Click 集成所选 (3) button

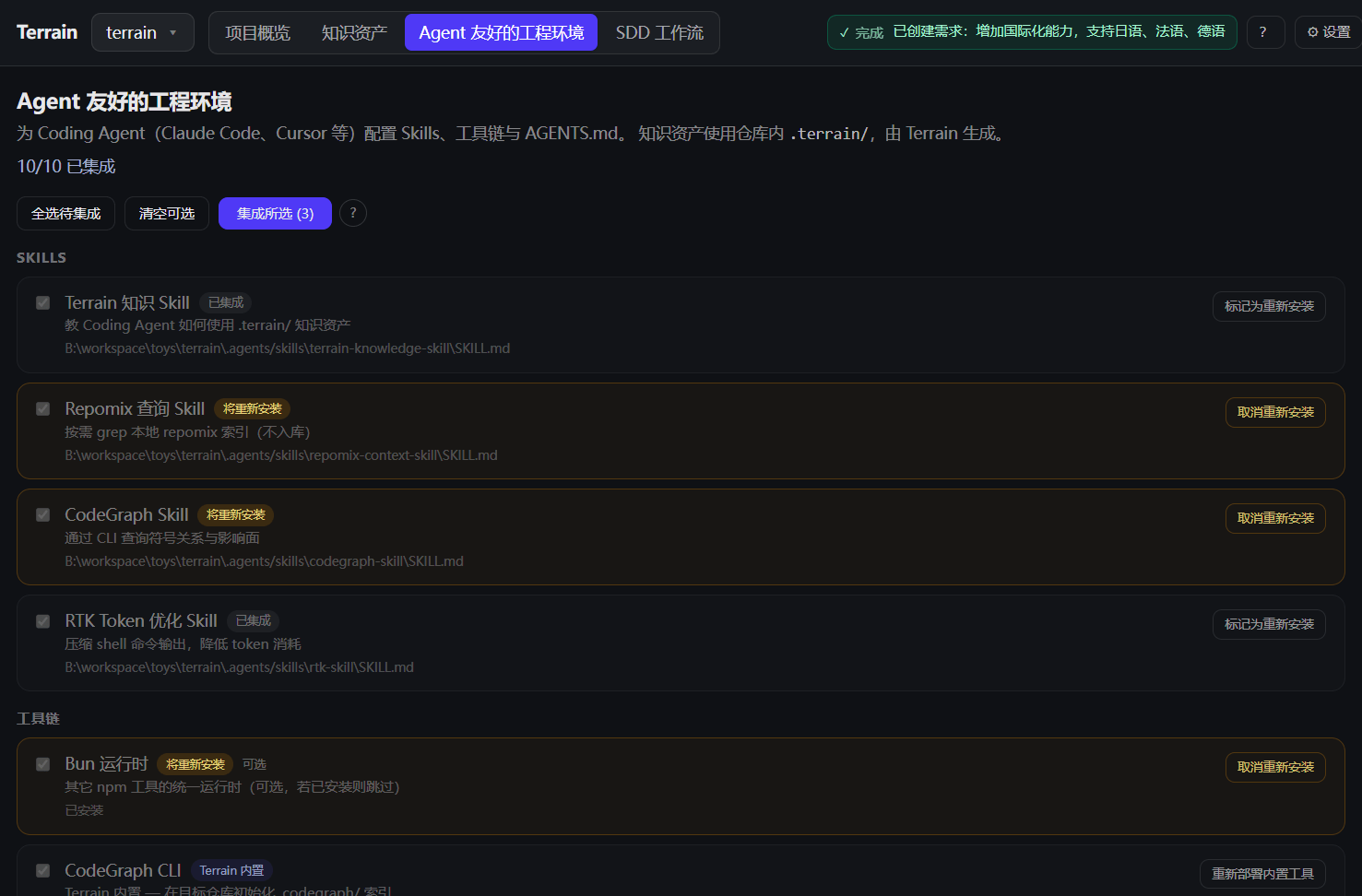click(275, 214)
